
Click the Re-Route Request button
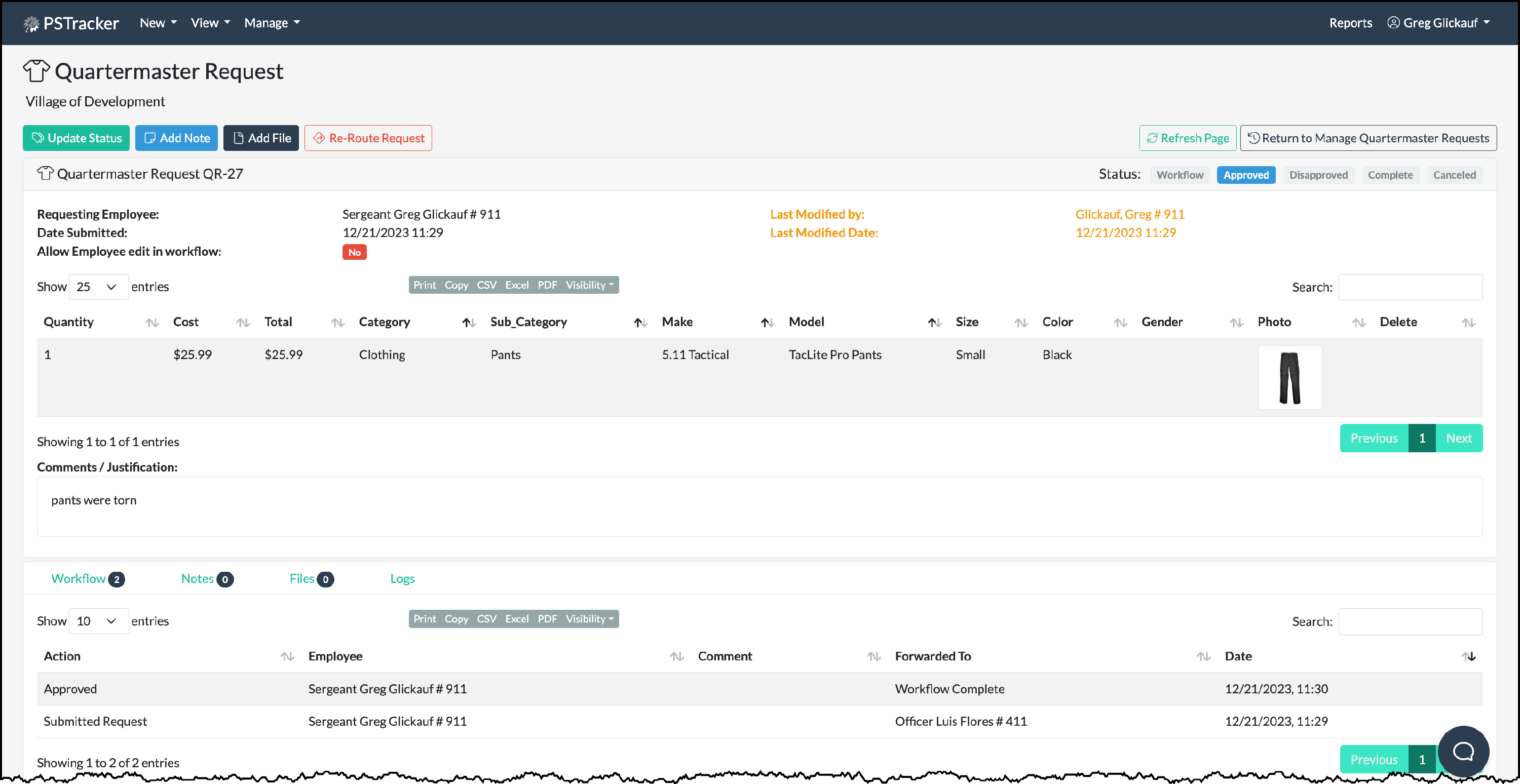click(x=368, y=137)
